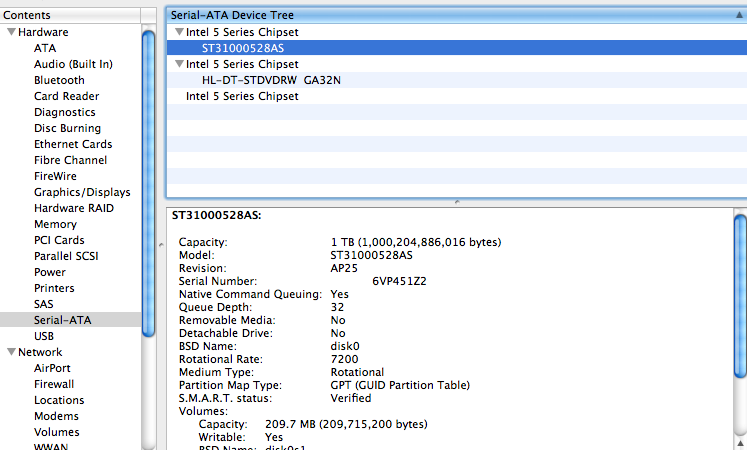Click the ST31000528AS details heading
The width and height of the screenshot is (747, 450).
(x=217, y=215)
